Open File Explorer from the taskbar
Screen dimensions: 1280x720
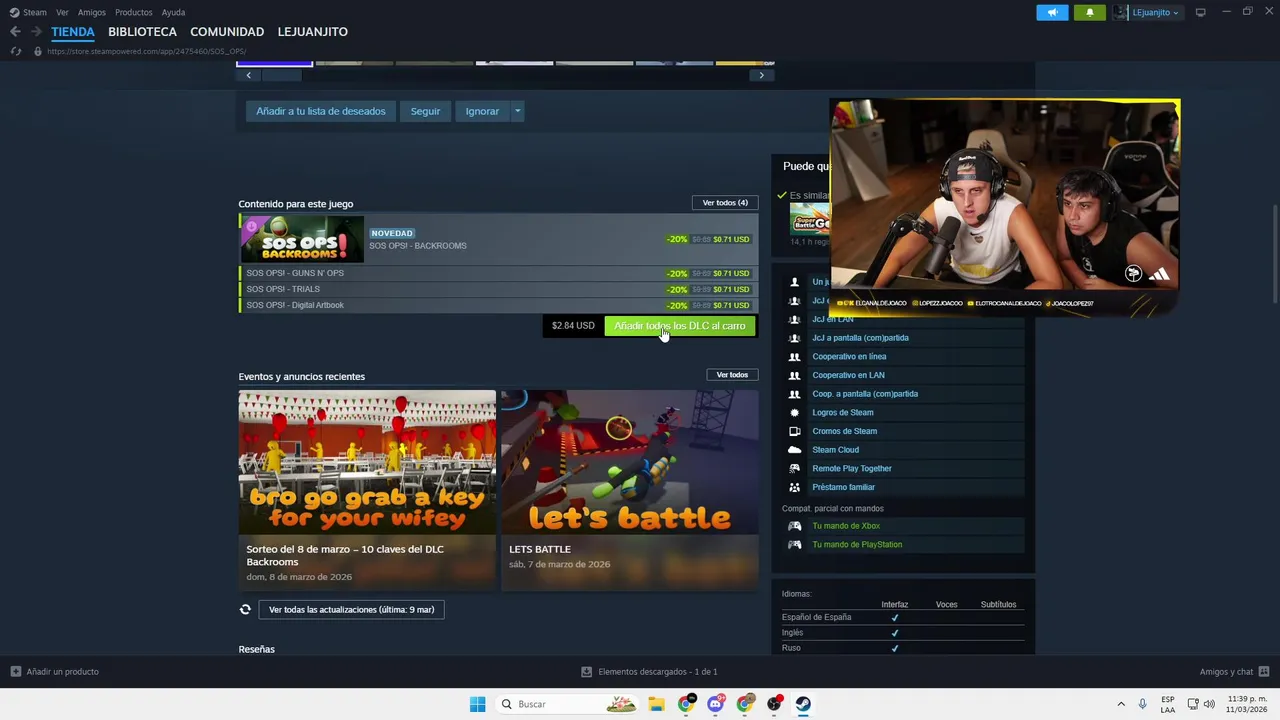[656, 704]
